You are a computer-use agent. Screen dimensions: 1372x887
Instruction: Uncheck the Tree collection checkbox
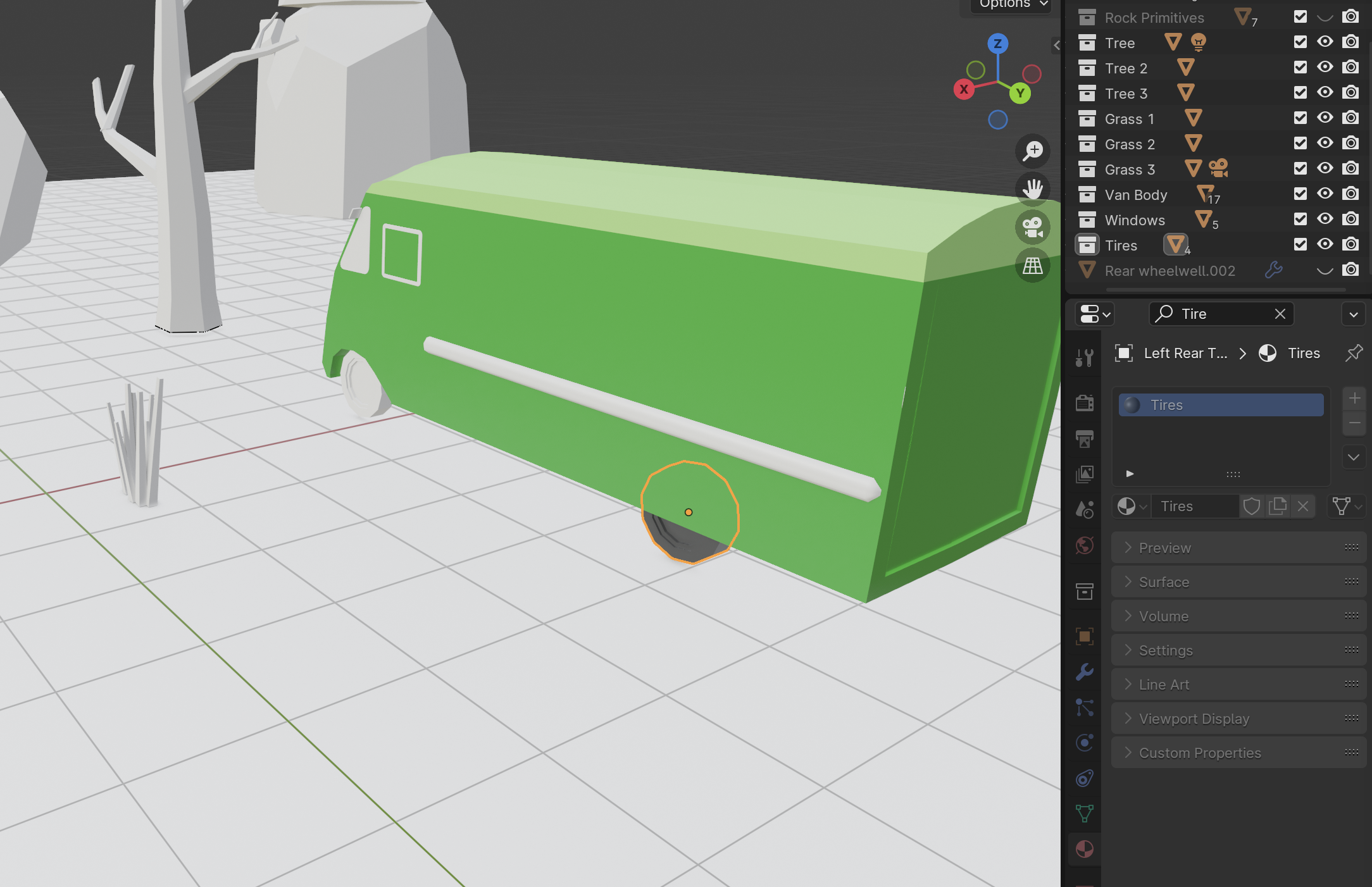[x=1300, y=42]
